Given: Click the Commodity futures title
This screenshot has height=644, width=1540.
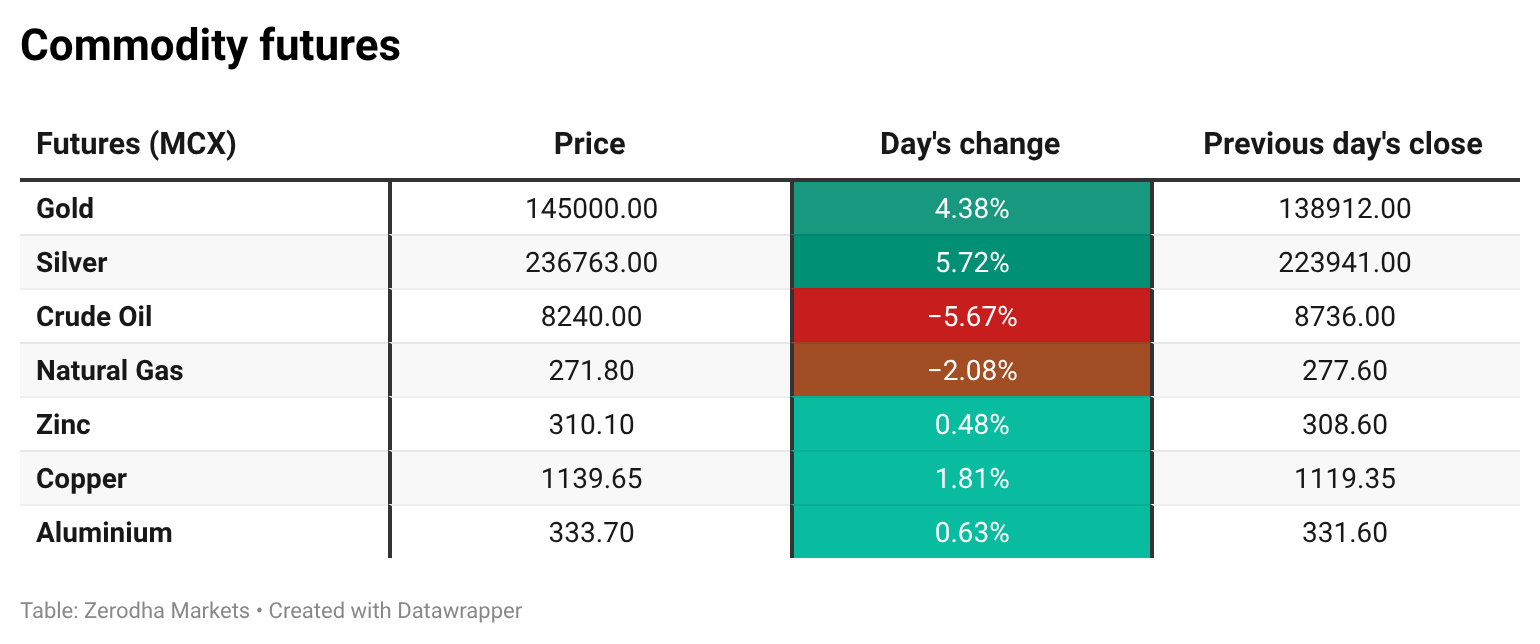Looking at the screenshot, I should pos(210,46).
